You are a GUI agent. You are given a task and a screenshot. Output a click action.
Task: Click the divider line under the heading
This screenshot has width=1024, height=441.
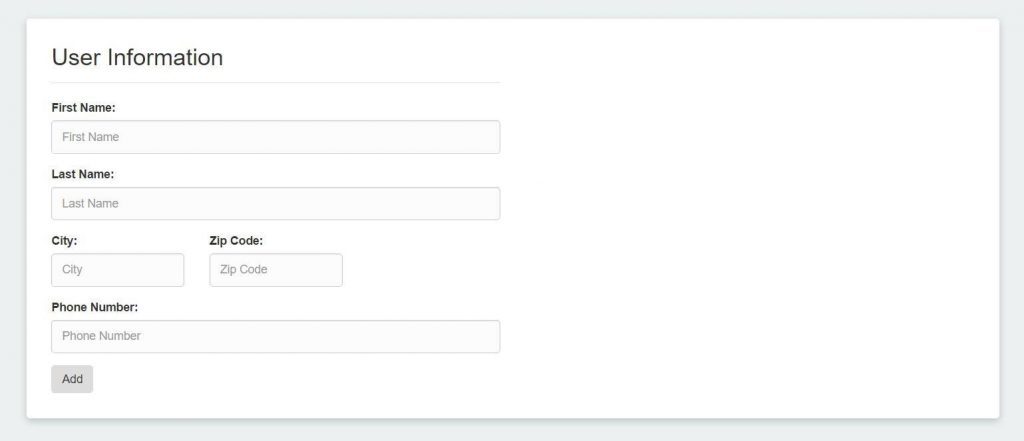click(275, 82)
